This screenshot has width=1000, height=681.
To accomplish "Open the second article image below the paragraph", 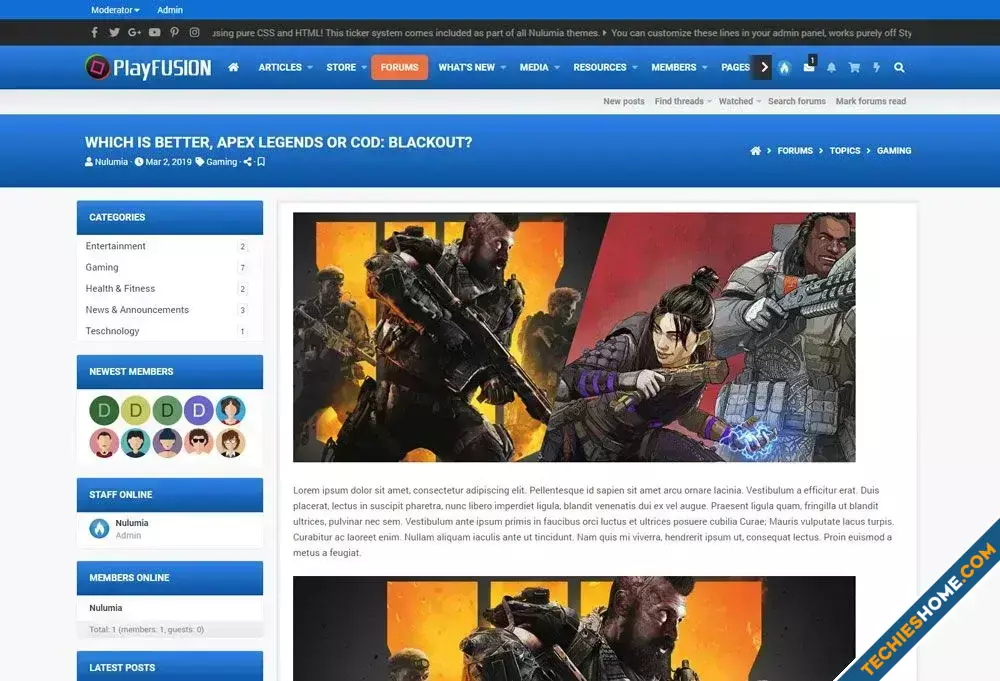I will (x=574, y=629).
